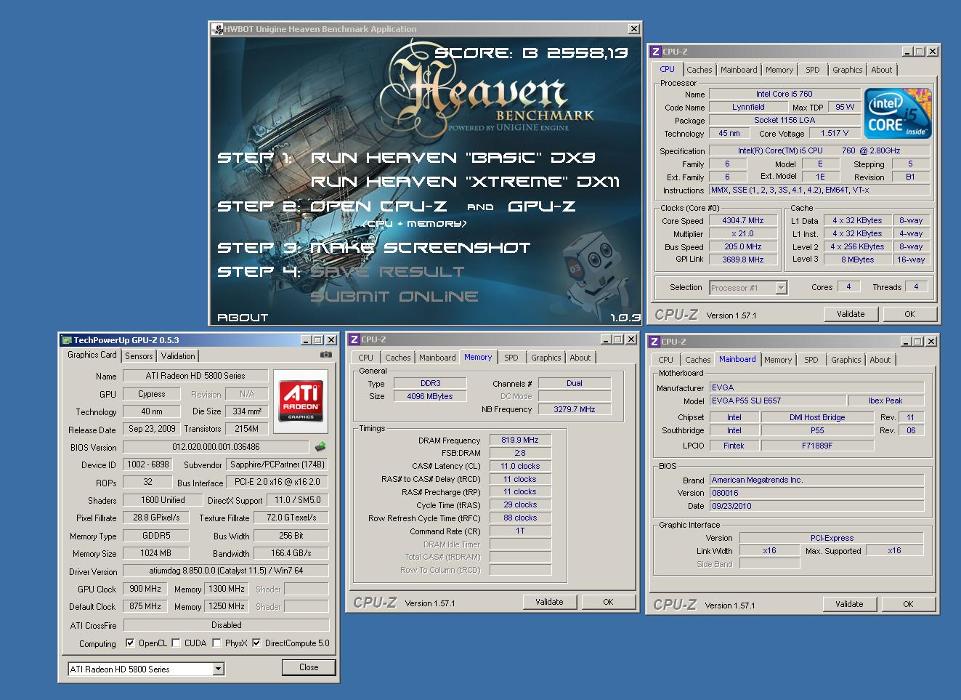The width and height of the screenshot is (961, 700).
Task: Open Memory tab in CPU-Z processor window
Action: tap(779, 70)
